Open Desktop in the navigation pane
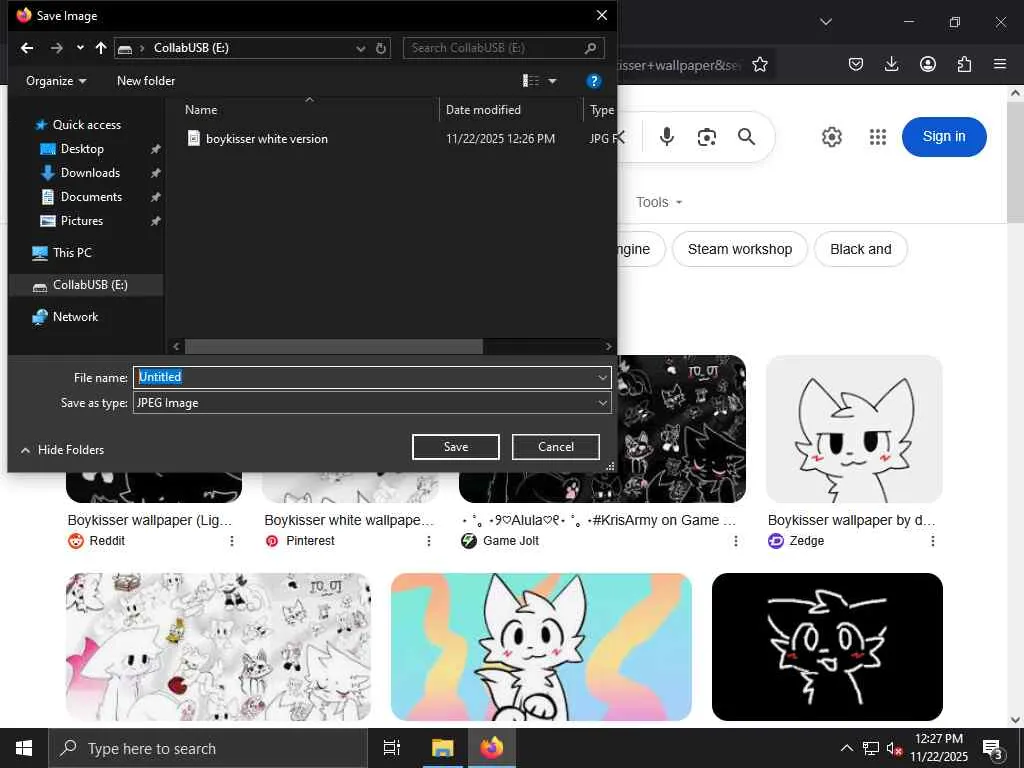This screenshot has width=1024, height=768. pos(82,149)
